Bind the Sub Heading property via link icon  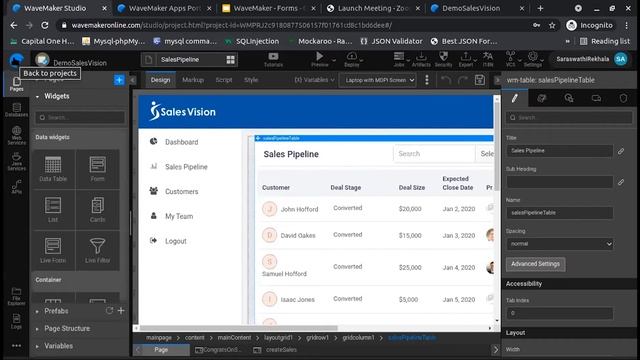621,182
